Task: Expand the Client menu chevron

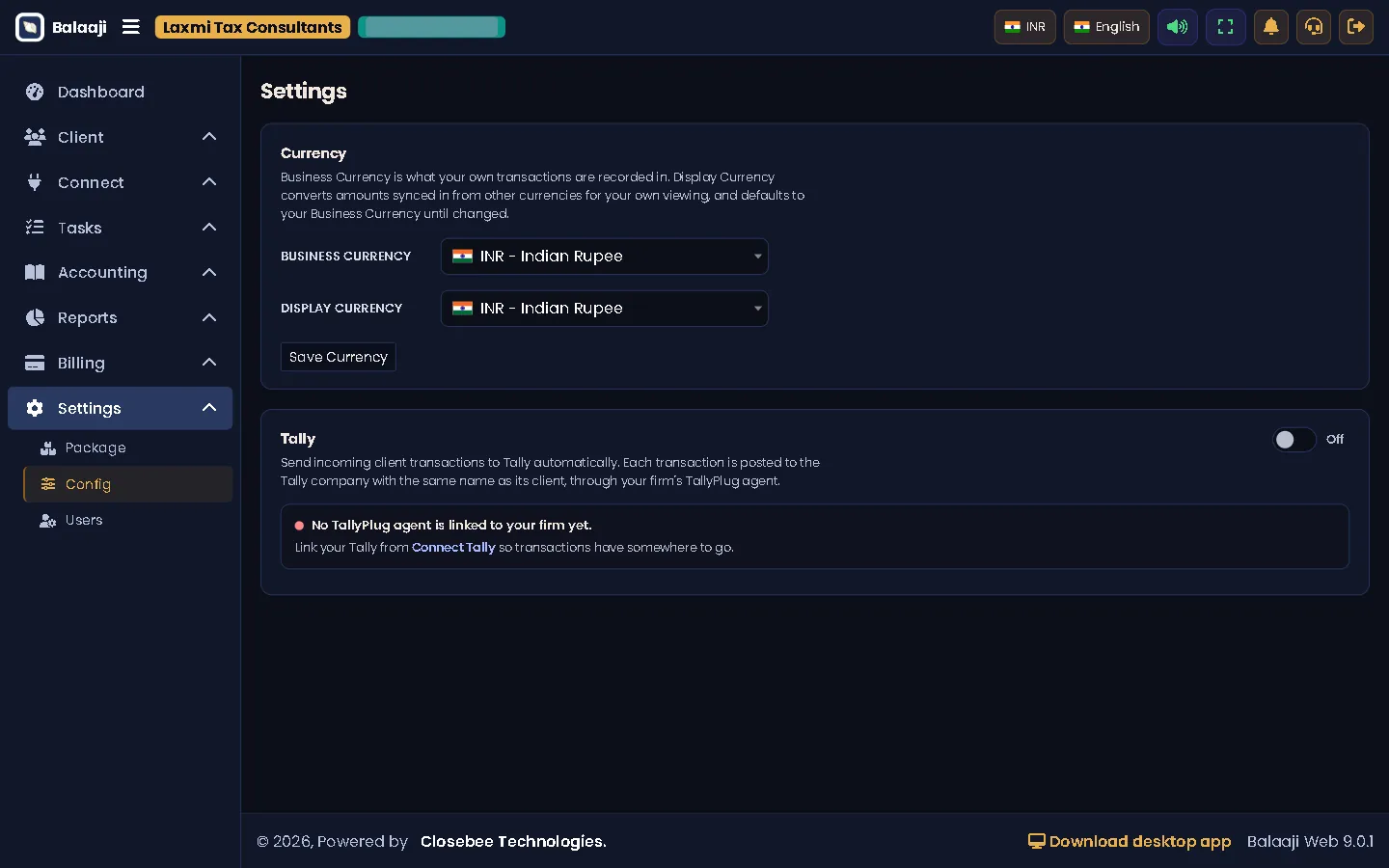Action: click(x=209, y=137)
